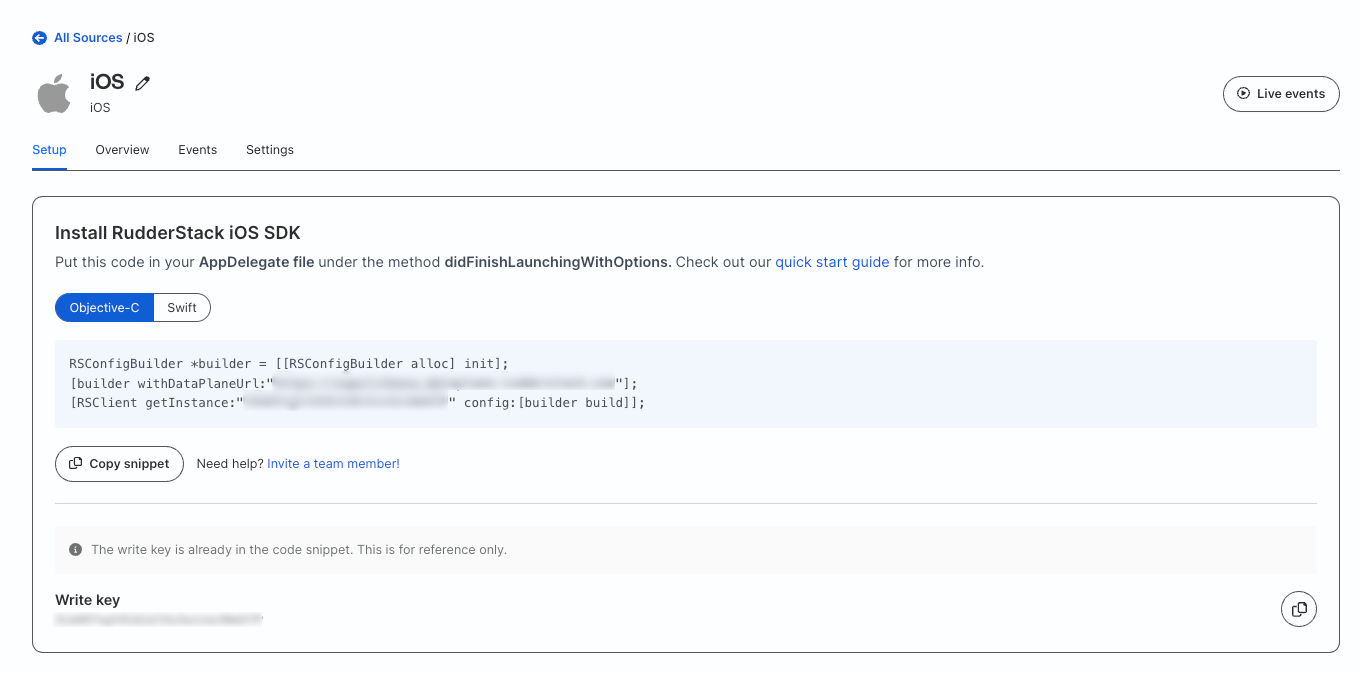Select the Swift language toggle
Image resolution: width=1360 pixels, height=674 pixels.
tap(182, 308)
